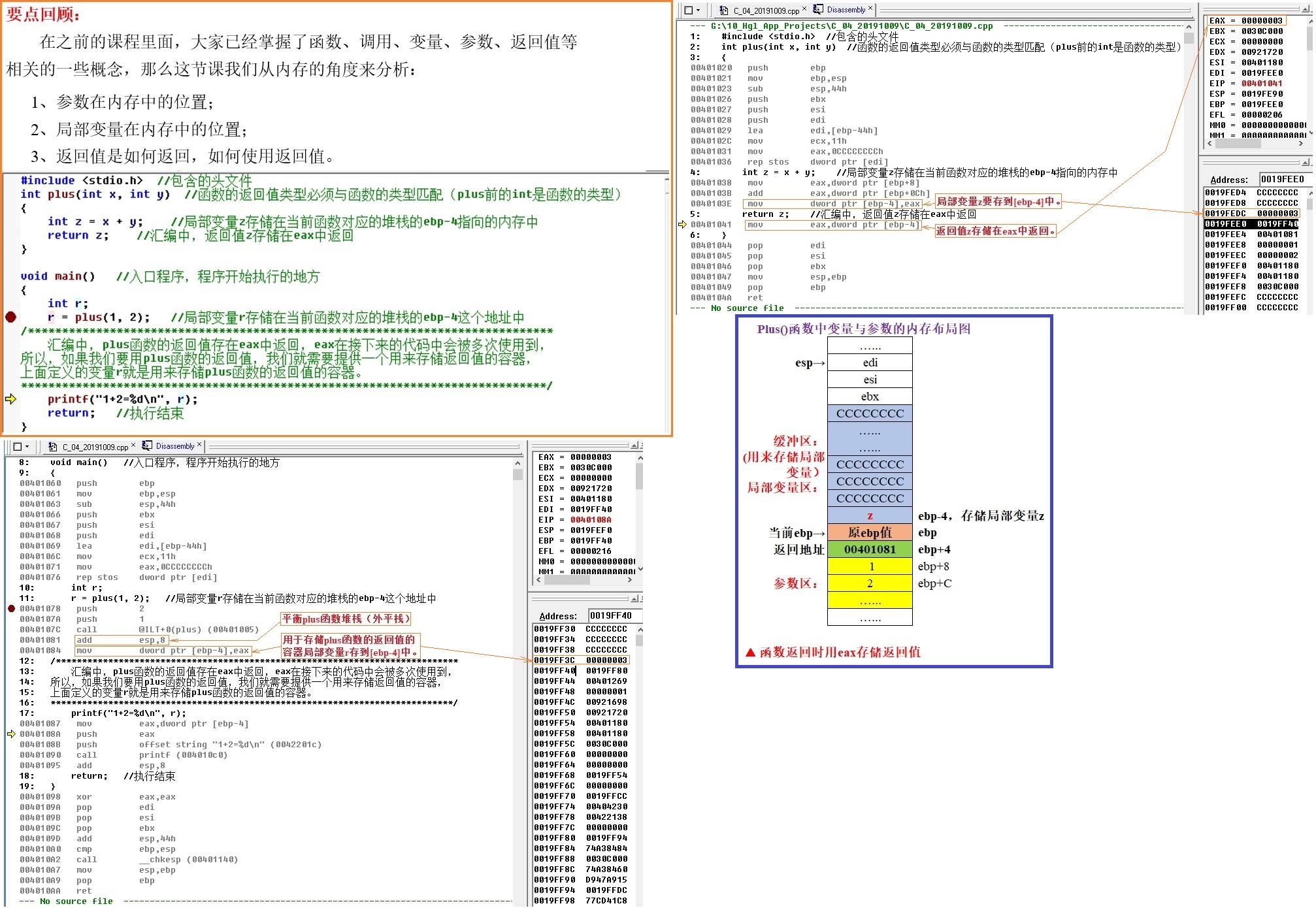The image size is (1316, 908).
Task: Click the window list square icon in plus() disassembly toolbar
Action: [x=688, y=10]
